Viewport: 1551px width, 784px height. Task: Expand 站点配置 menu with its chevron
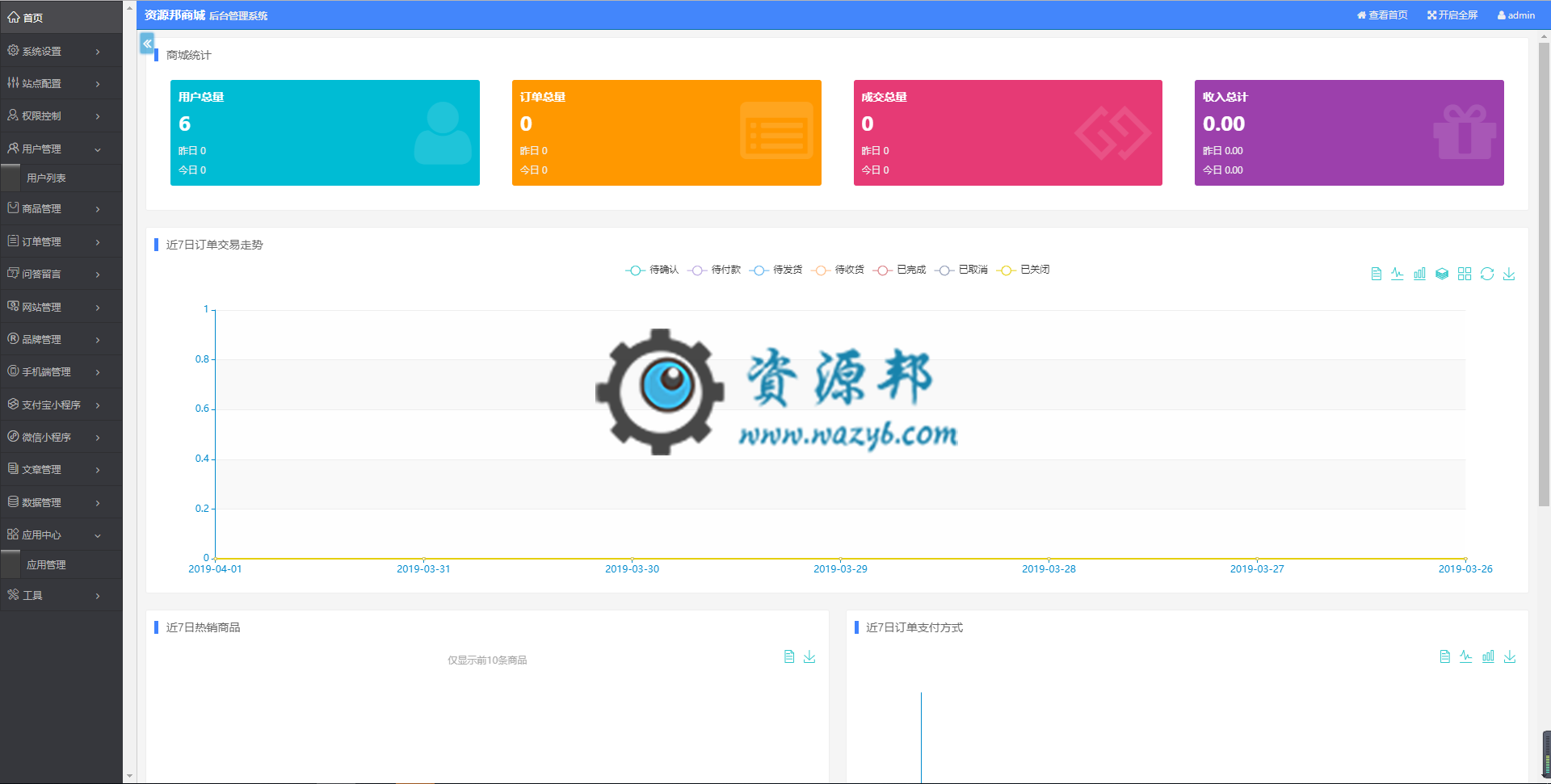[x=98, y=84]
